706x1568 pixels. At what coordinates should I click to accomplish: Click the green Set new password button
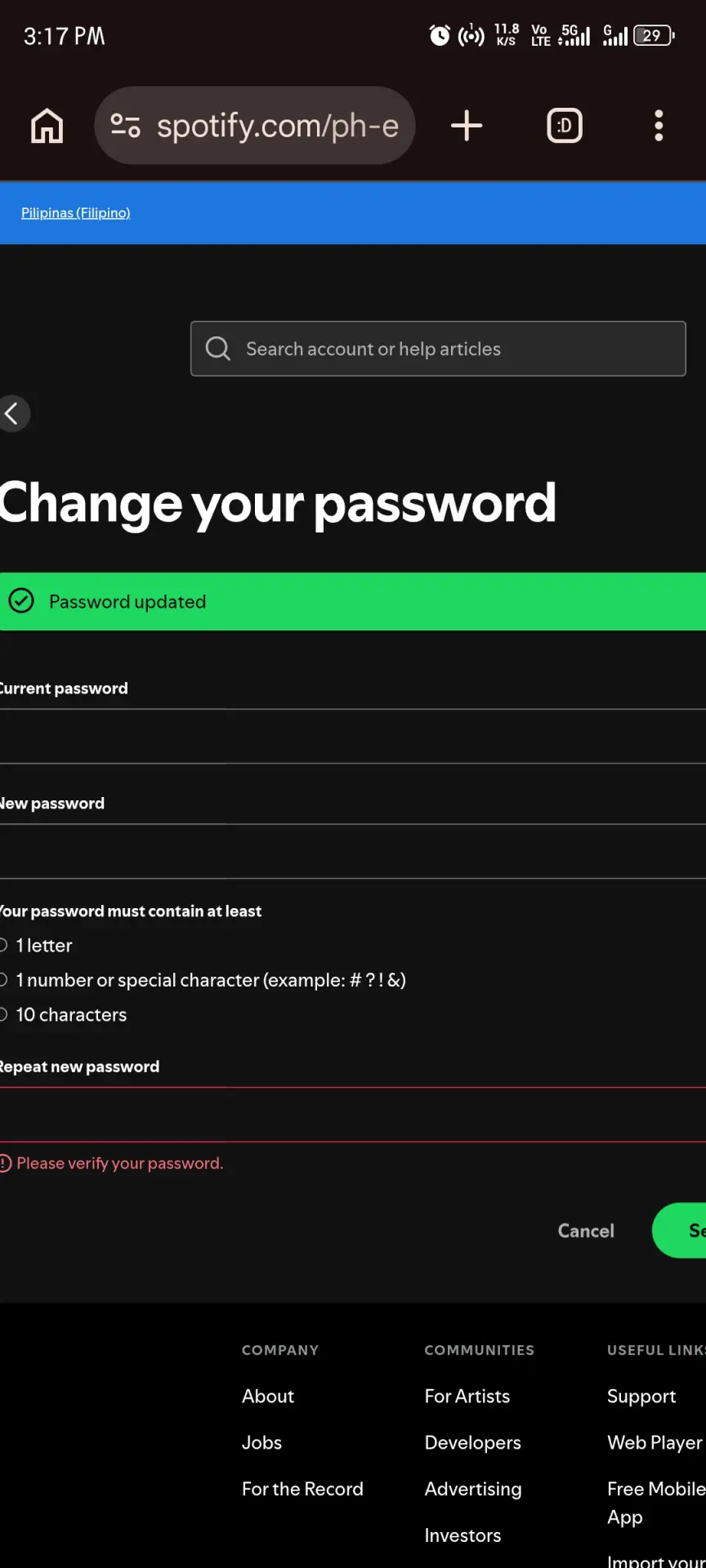coord(680,1231)
